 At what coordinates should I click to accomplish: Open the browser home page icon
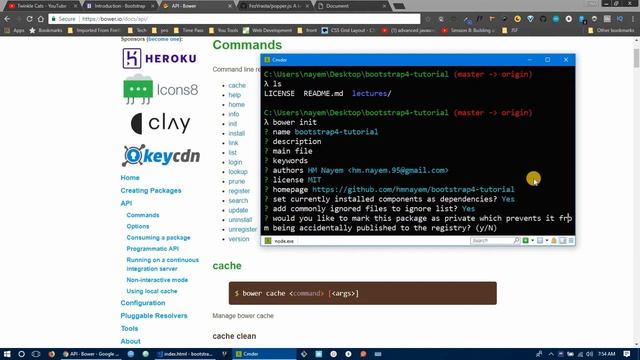pyautogui.click(x=41, y=19)
